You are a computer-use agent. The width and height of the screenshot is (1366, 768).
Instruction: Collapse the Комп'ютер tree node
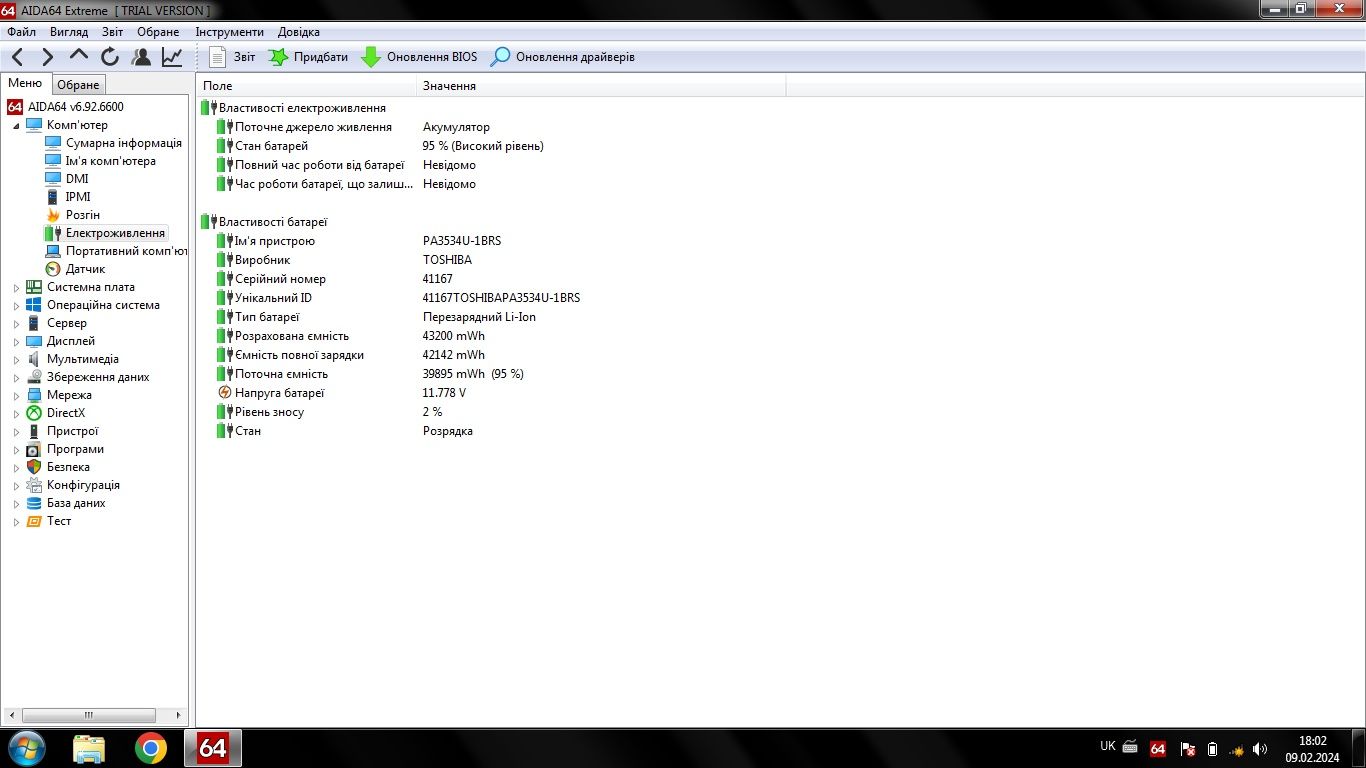(x=16, y=126)
